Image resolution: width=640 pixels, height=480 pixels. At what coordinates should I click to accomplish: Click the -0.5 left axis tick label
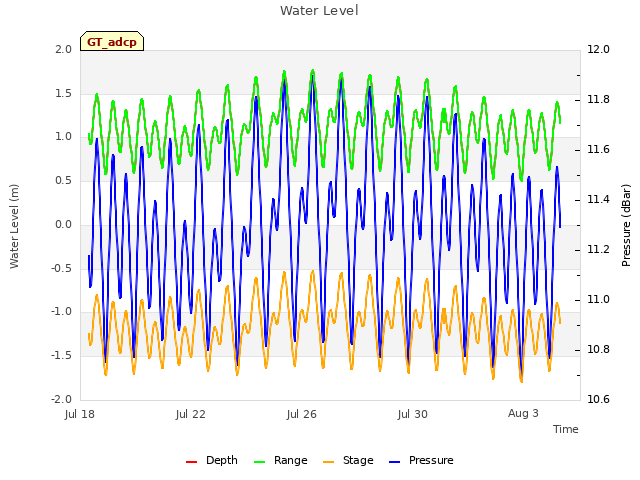(x=62, y=268)
